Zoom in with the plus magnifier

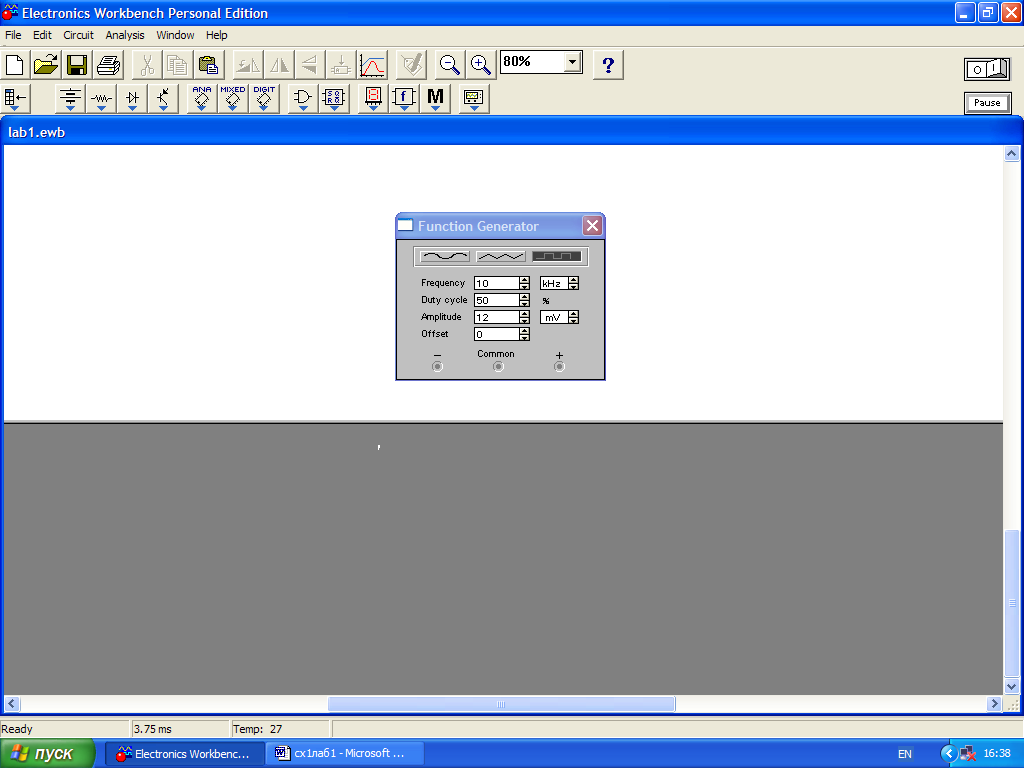(x=481, y=65)
